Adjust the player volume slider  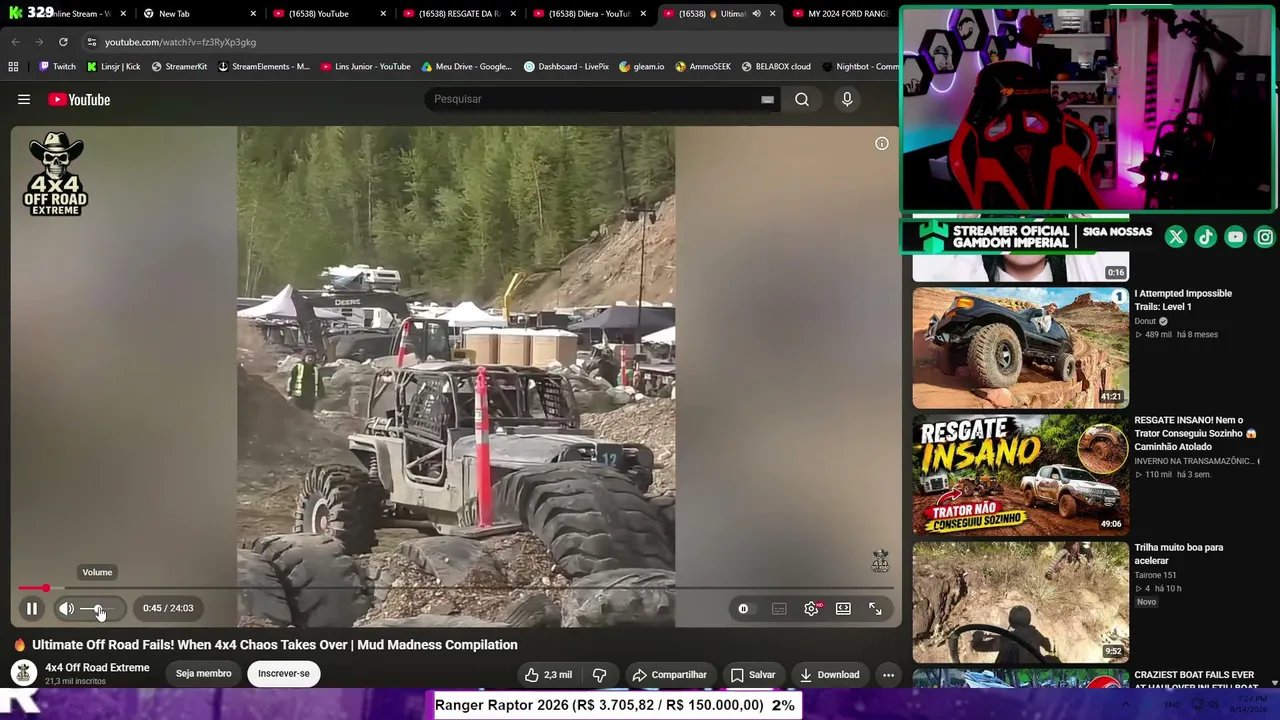(99, 608)
